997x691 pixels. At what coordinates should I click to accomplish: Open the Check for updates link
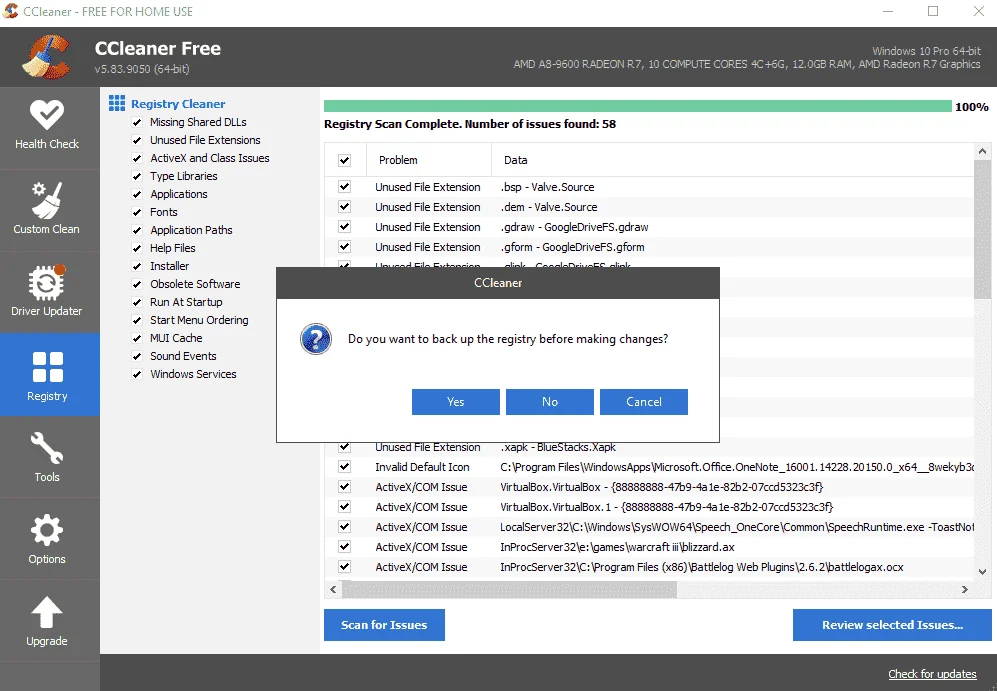point(932,674)
